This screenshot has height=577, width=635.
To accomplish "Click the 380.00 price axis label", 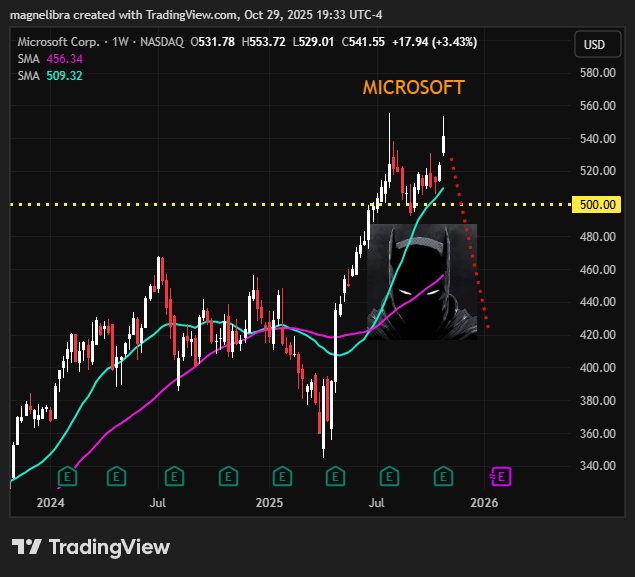I will [598, 400].
